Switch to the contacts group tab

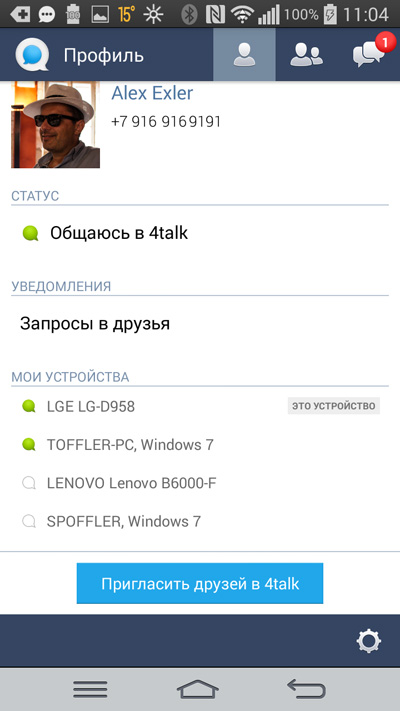[x=306, y=55]
